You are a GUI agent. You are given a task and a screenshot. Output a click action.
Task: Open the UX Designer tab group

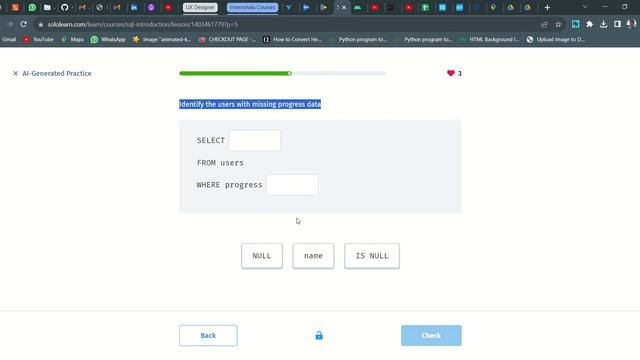point(200,7)
